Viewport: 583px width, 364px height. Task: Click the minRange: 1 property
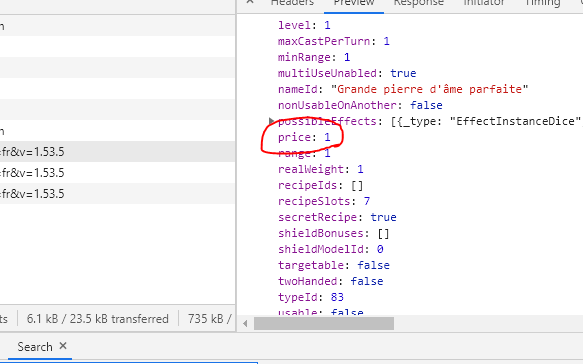314,57
